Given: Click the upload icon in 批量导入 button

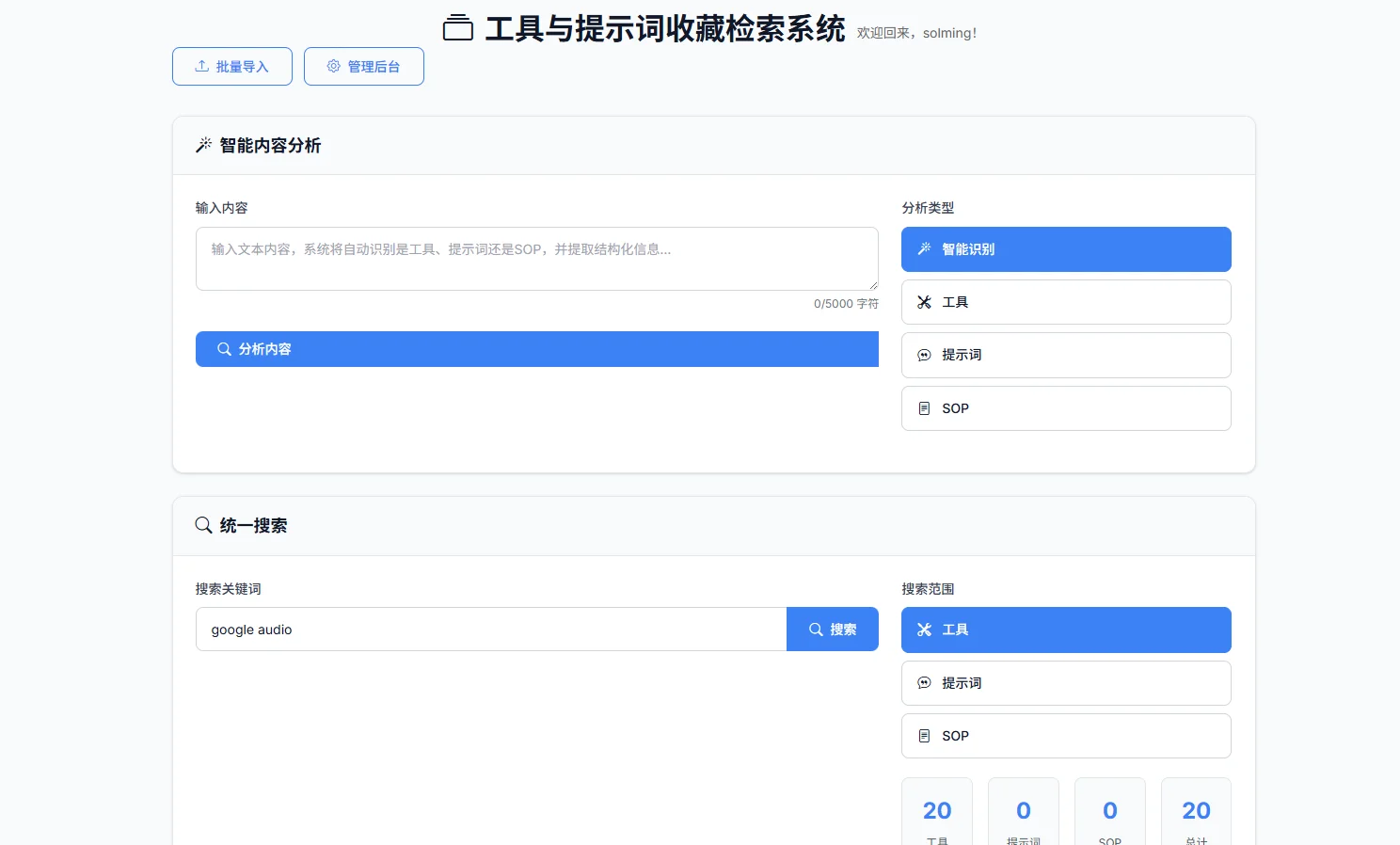Looking at the screenshot, I should pos(200,66).
